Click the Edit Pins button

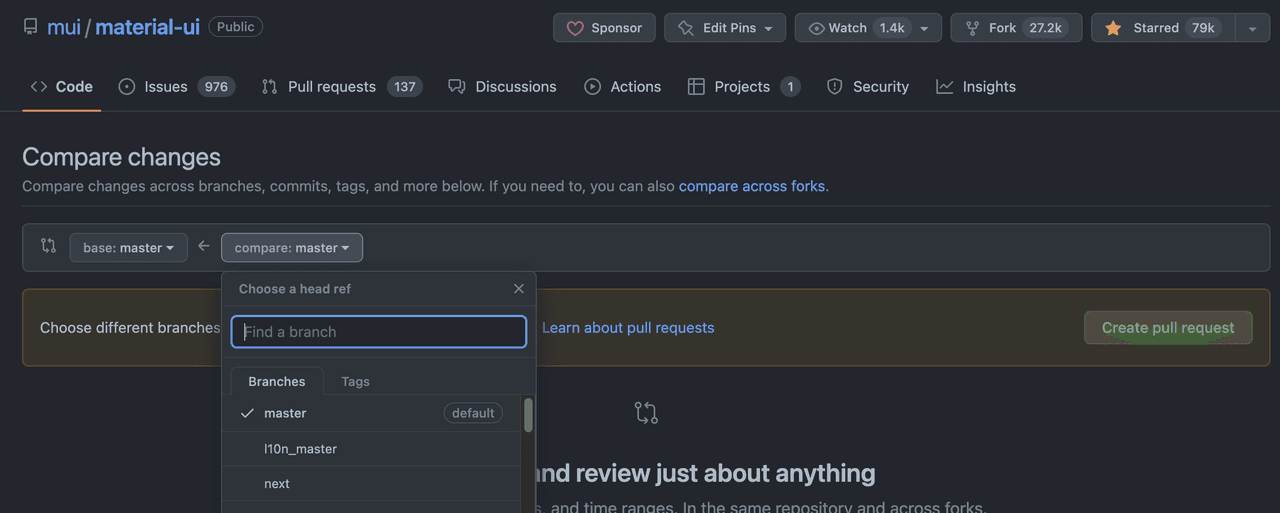coord(725,28)
